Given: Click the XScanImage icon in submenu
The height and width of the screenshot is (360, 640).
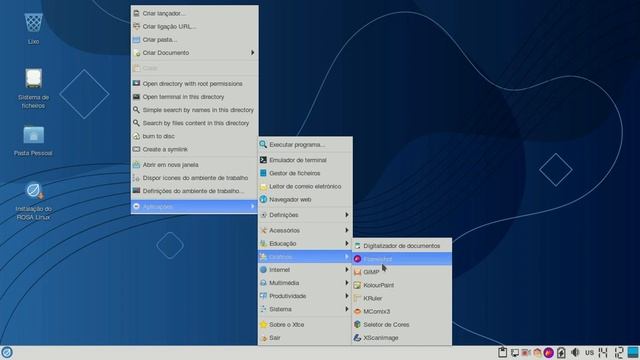Looking at the screenshot, I should tap(358, 338).
